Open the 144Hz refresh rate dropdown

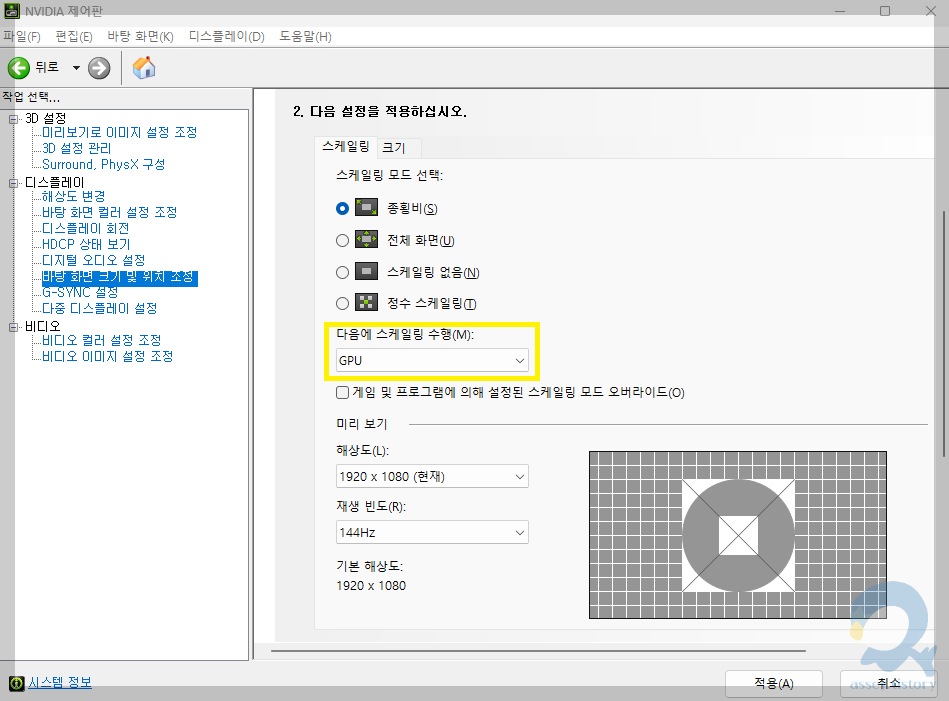pyautogui.click(x=432, y=532)
